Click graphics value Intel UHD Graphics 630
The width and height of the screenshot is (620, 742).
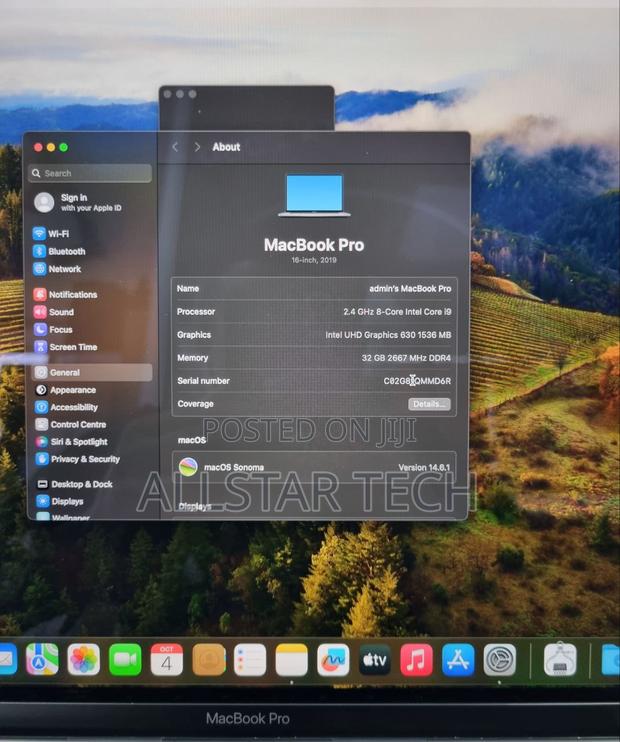pyautogui.click(x=388, y=335)
